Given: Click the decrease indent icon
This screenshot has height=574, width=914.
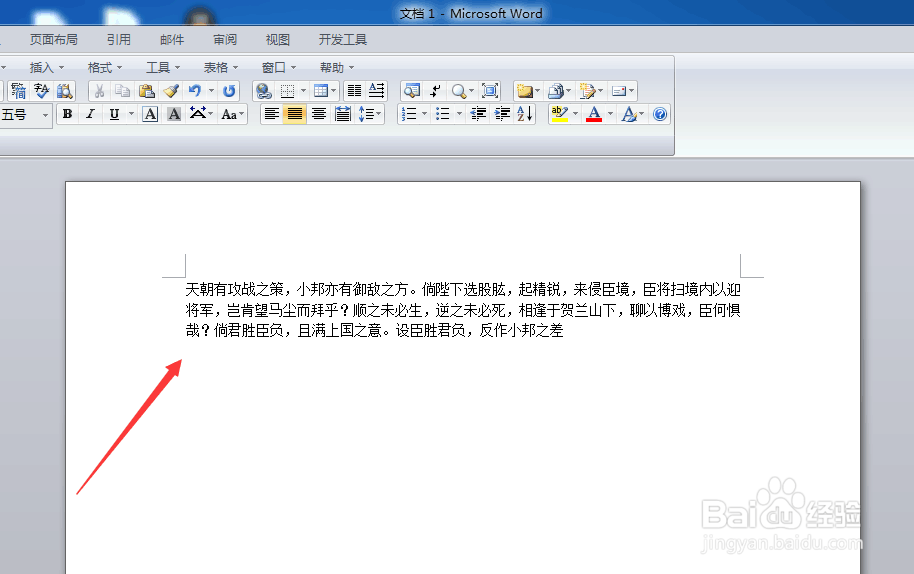Looking at the screenshot, I should pyautogui.click(x=478, y=114).
